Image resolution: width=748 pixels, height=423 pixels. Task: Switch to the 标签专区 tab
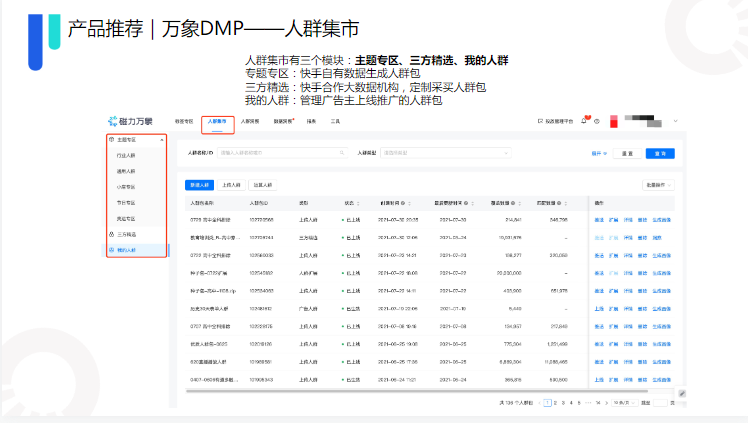pyautogui.click(x=184, y=122)
